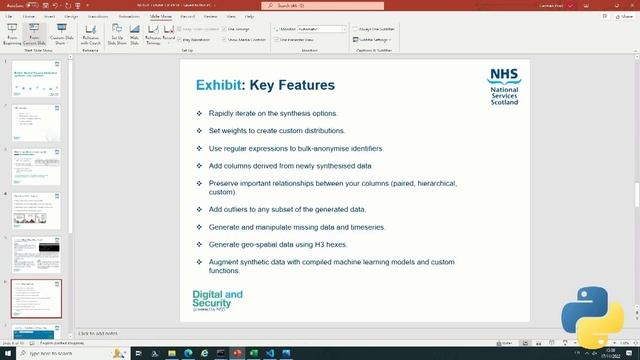This screenshot has height=360, width=640.
Task: Switch to the Review tab
Action: 211,16
